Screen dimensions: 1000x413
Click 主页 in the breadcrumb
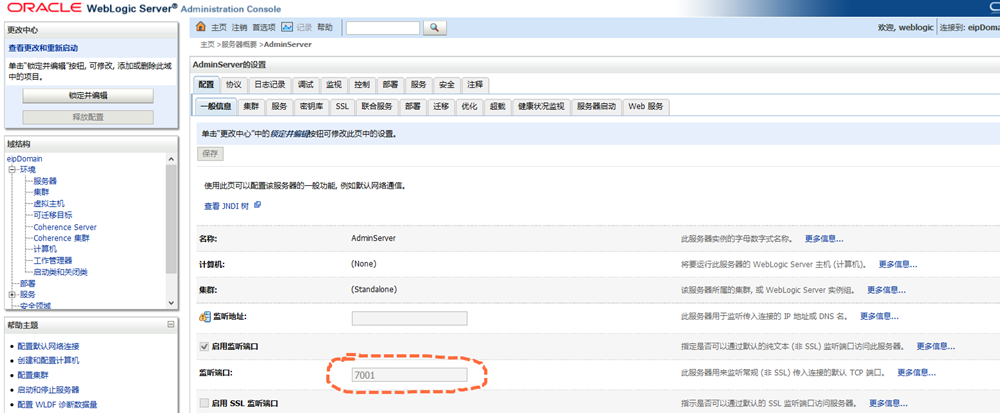click(x=207, y=45)
